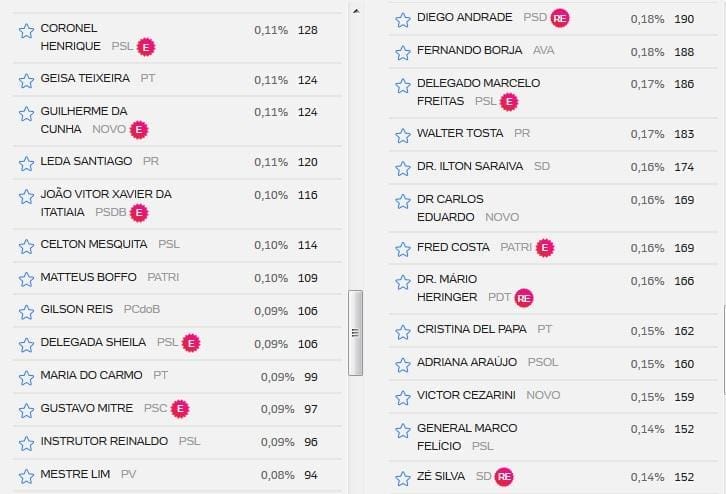Click the E badge next to Guilherme da Cunha
726x494 pixels.
[x=139, y=130]
